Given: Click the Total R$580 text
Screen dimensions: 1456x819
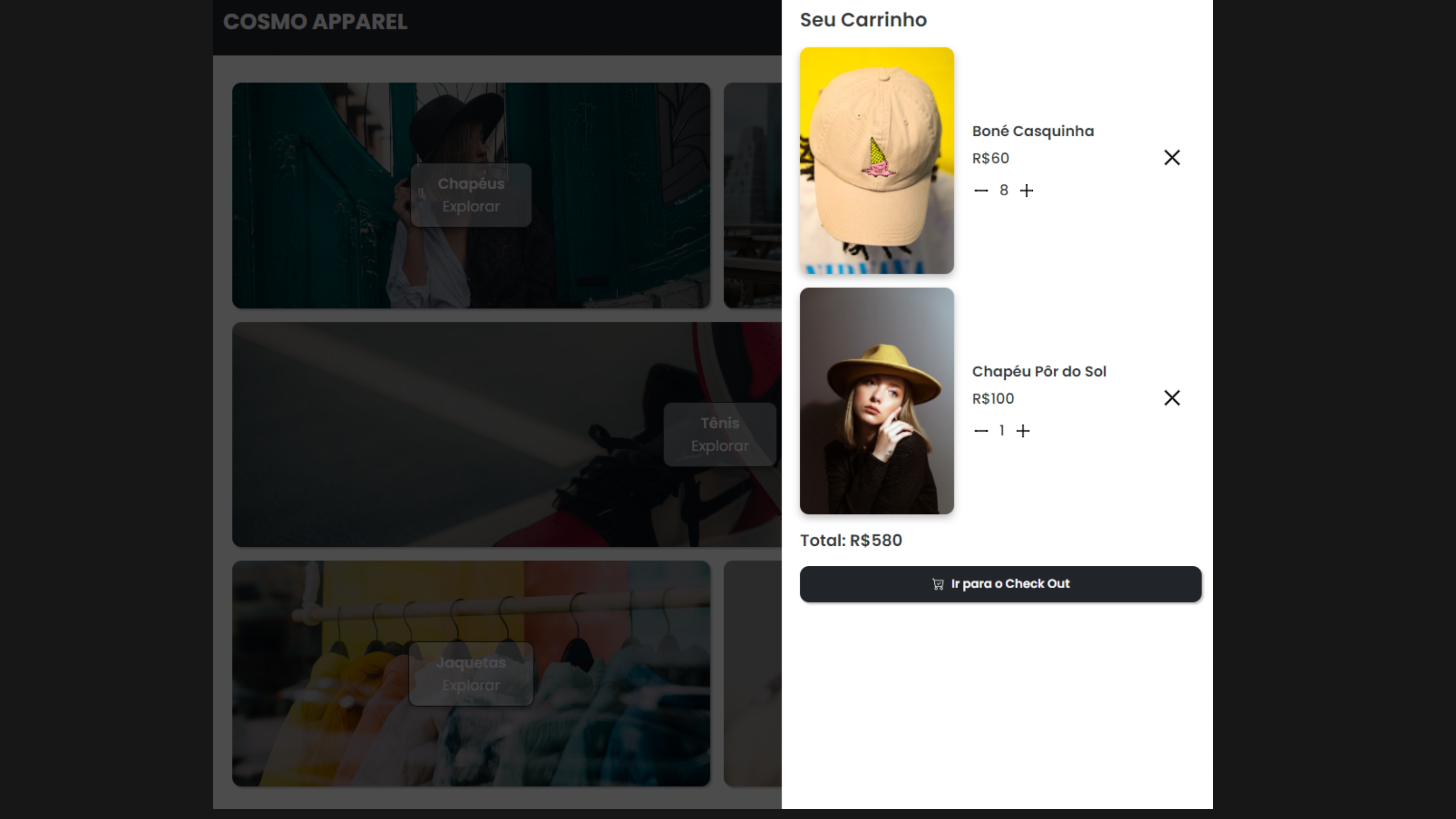Looking at the screenshot, I should (x=851, y=541).
